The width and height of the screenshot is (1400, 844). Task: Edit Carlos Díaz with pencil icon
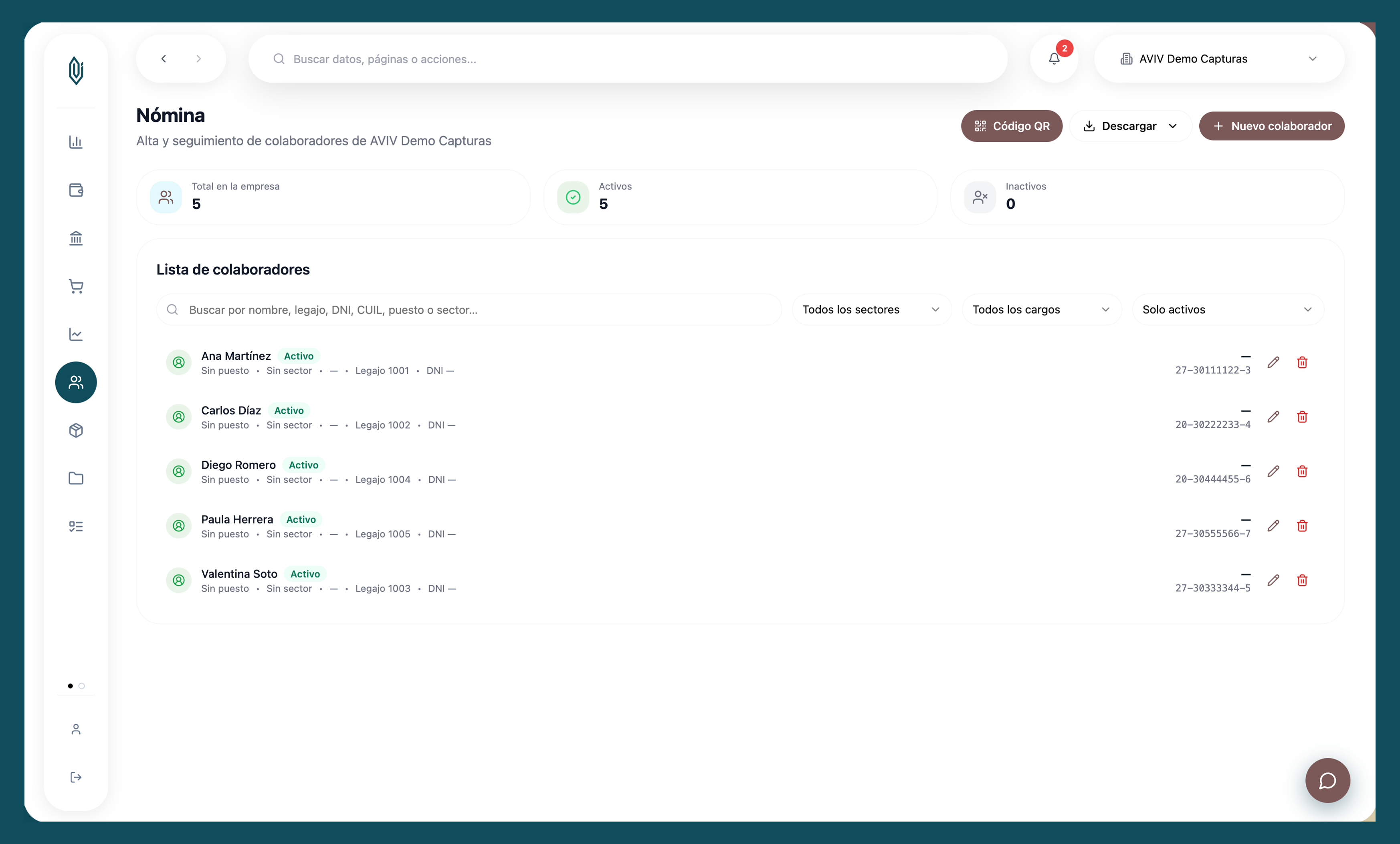[x=1273, y=417]
